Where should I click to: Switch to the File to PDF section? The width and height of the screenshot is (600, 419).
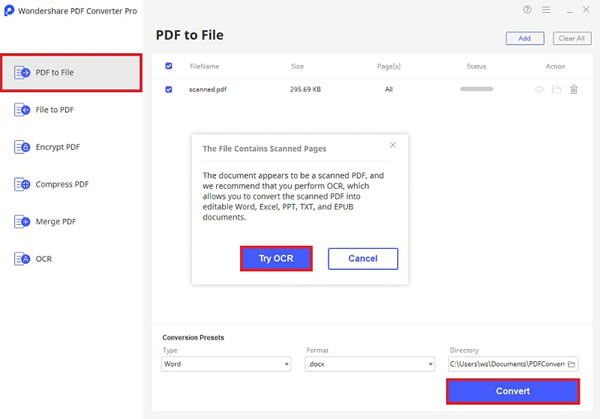(71, 110)
